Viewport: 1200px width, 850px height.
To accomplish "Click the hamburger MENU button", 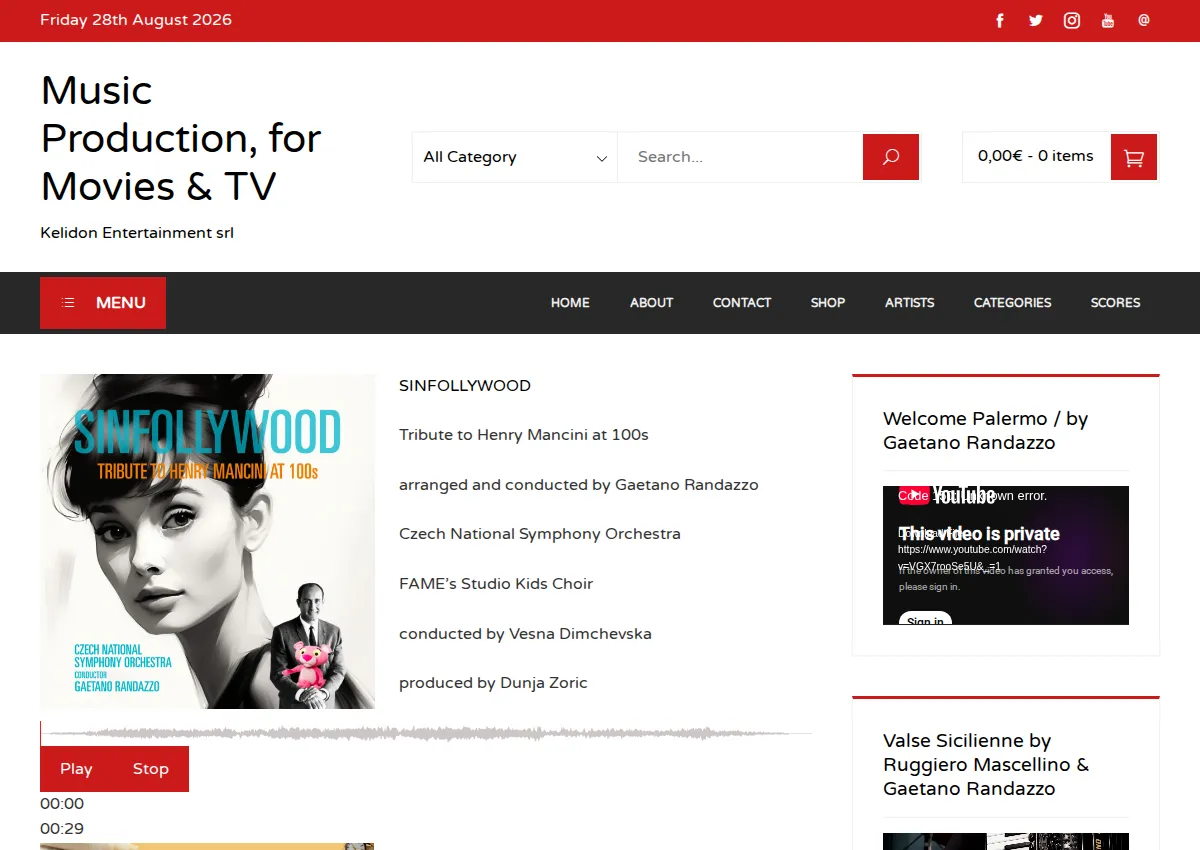I will 103,303.
